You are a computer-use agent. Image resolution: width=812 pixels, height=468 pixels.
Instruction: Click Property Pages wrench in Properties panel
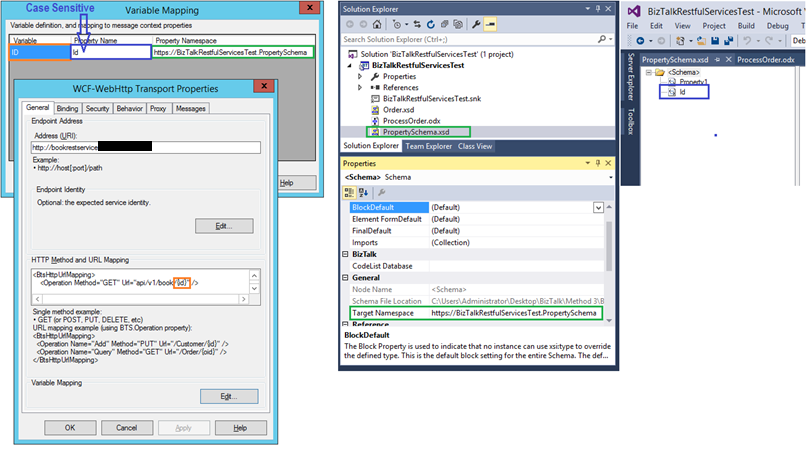point(382,193)
